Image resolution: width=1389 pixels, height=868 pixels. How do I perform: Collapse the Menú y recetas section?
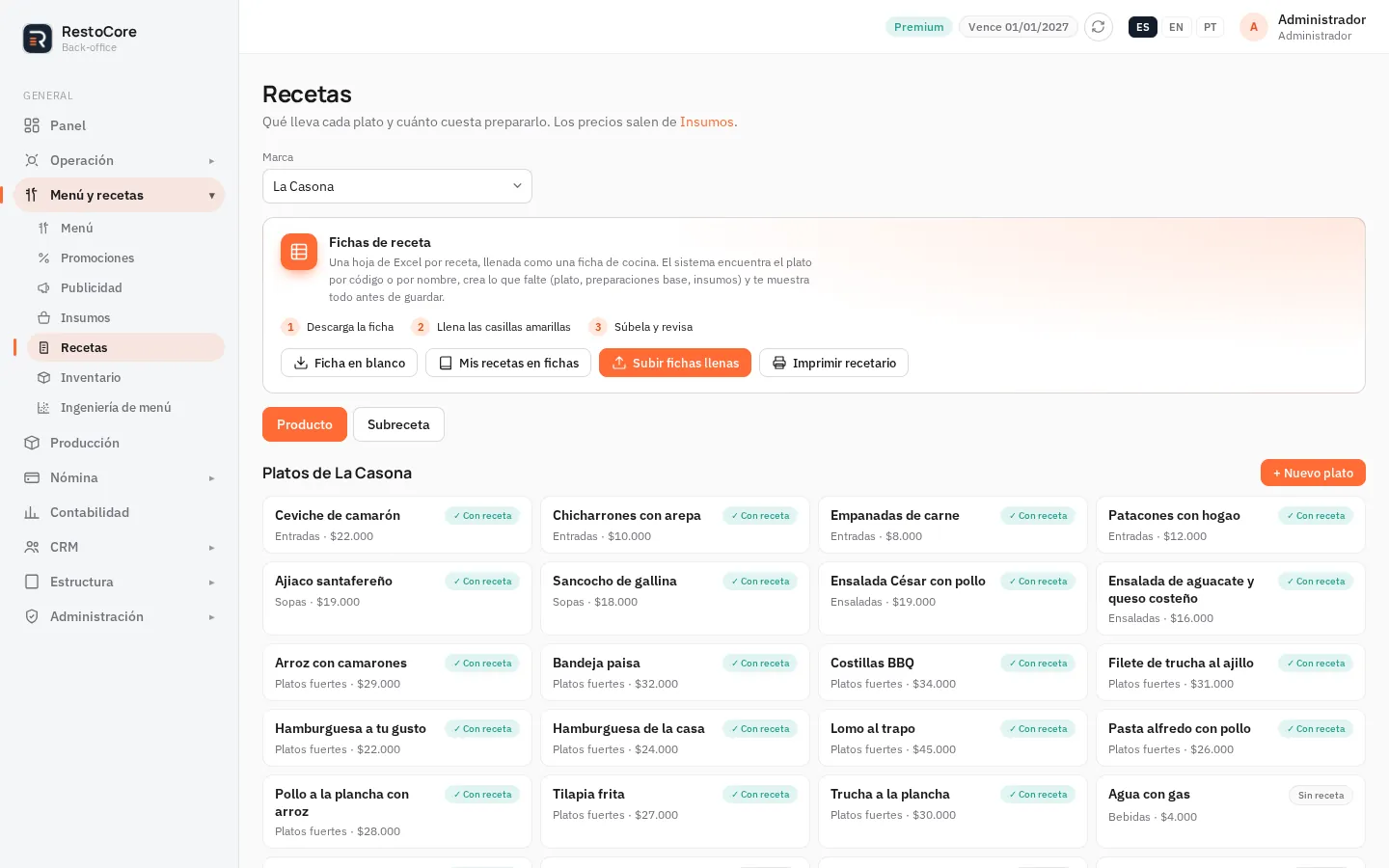tap(211, 196)
